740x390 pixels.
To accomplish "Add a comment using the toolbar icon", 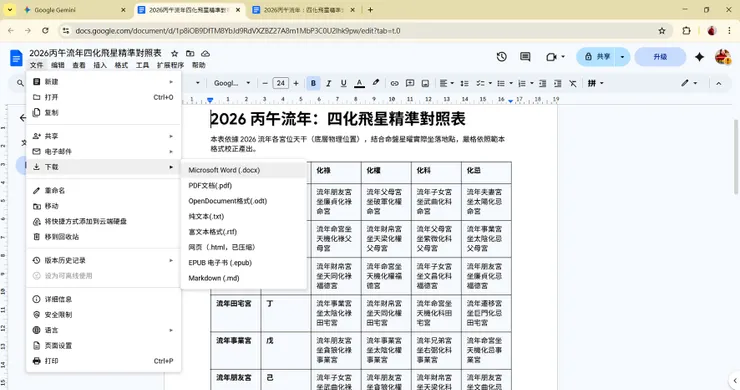I will tap(410, 83).
